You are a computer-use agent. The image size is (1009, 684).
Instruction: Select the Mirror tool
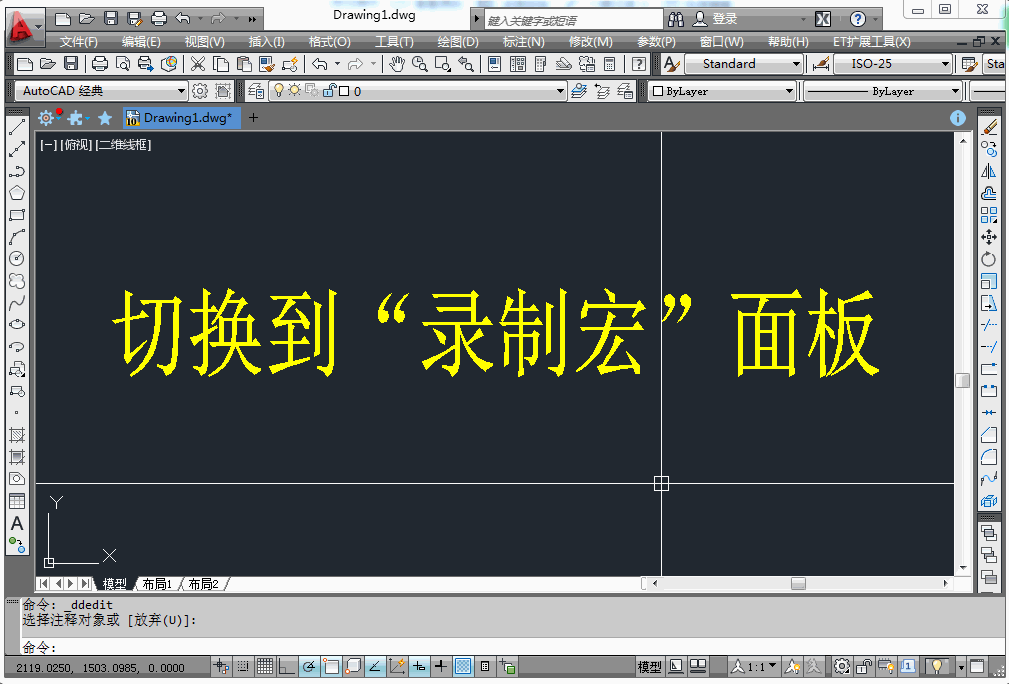point(989,171)
